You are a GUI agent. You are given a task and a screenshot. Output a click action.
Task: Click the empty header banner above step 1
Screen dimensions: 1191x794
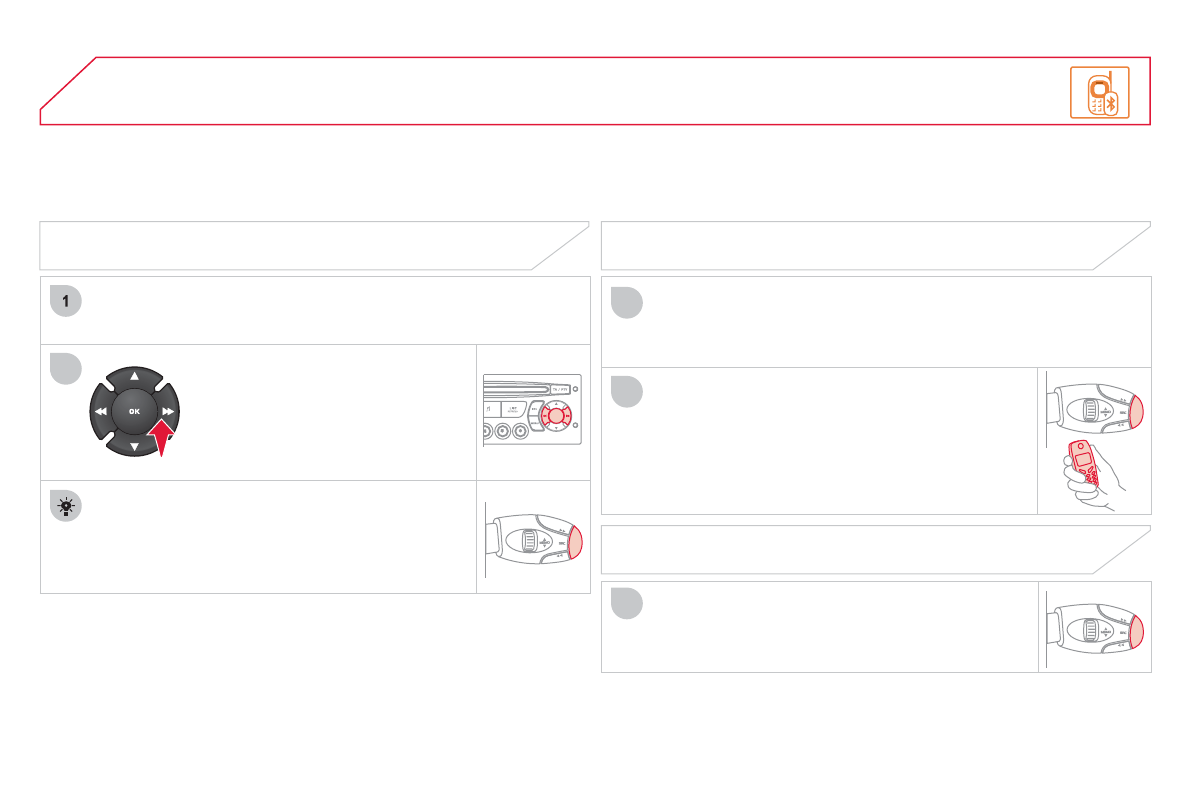[313, 246]
